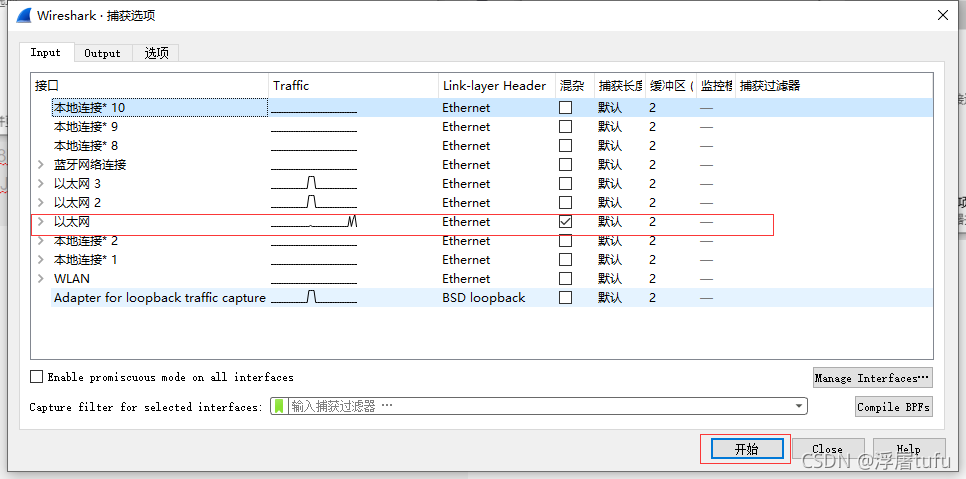Viewport: 966px width, 479px height.
Task: Expand the WLAN interface tree item
Action: click(41, 279)
